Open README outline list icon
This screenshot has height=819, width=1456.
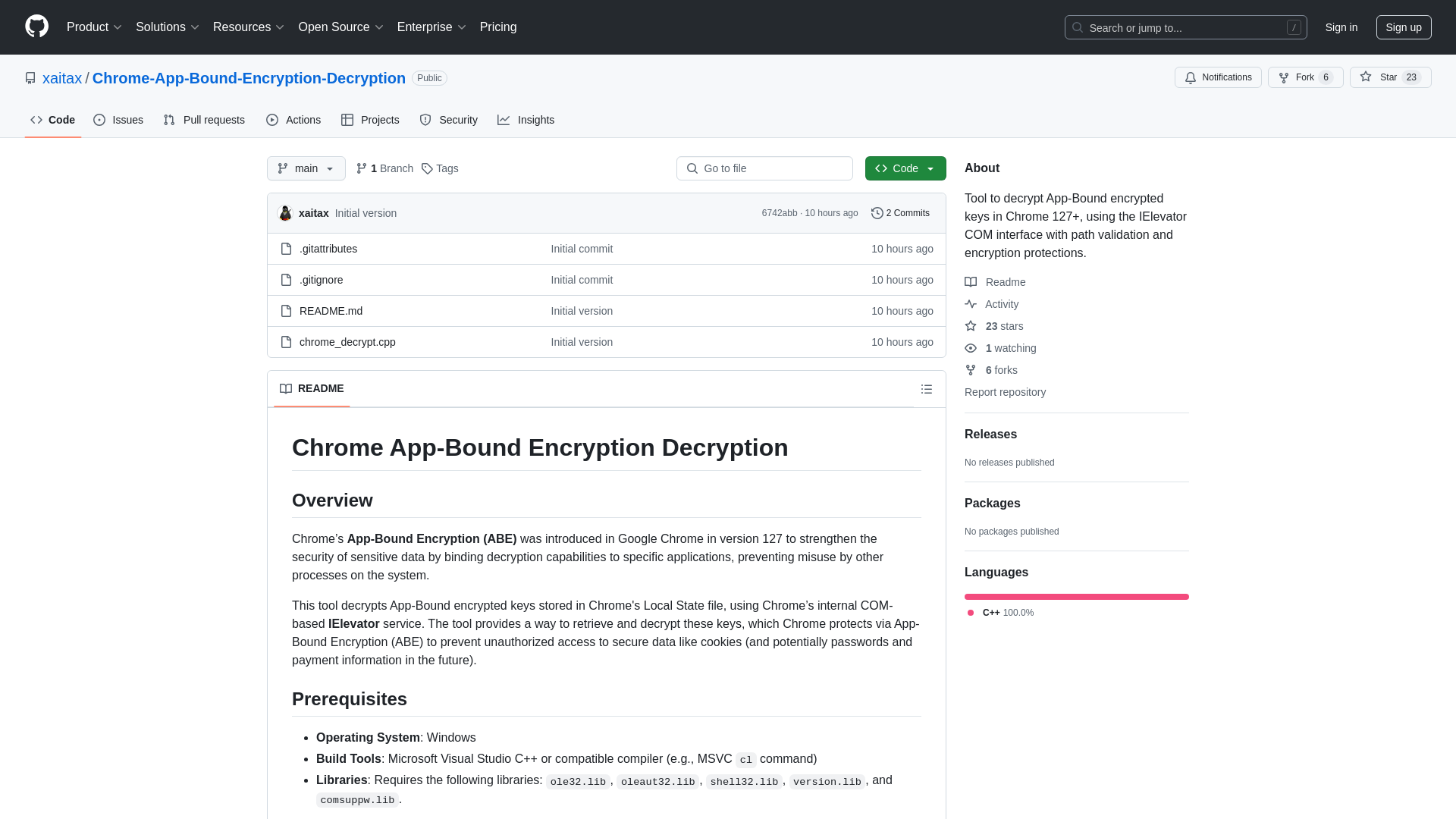coord(927,389)
